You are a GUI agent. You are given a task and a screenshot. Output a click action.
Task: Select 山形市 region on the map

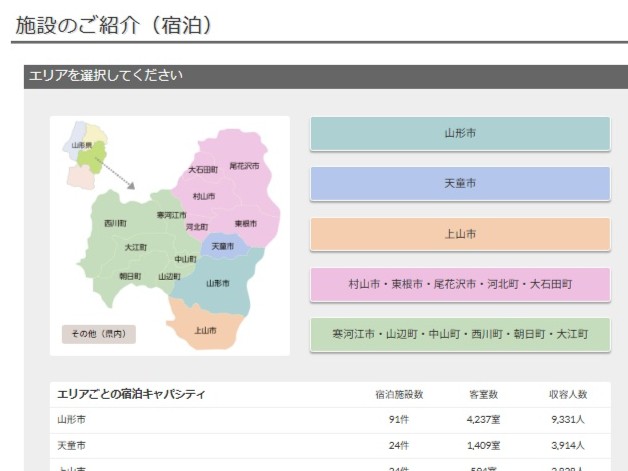pos(218,284)
